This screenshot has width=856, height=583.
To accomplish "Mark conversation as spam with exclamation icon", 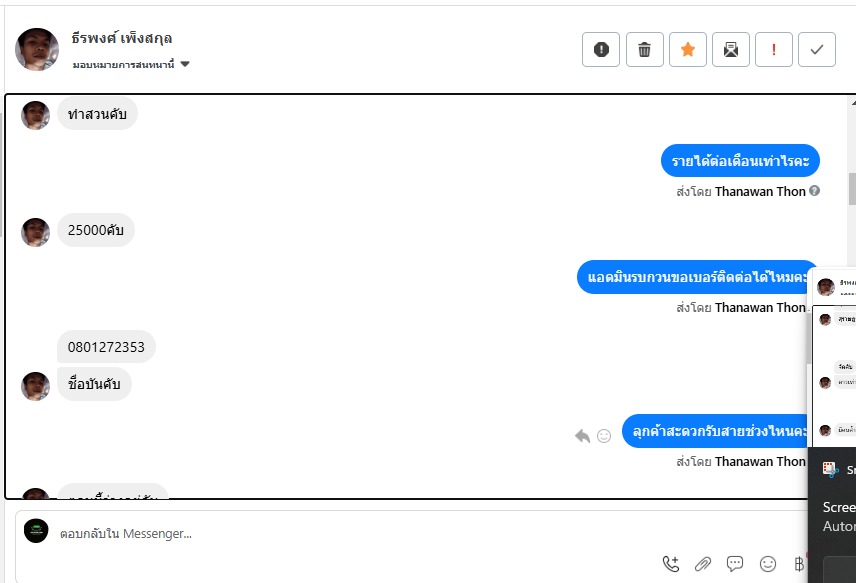I will tap(601, 50).
